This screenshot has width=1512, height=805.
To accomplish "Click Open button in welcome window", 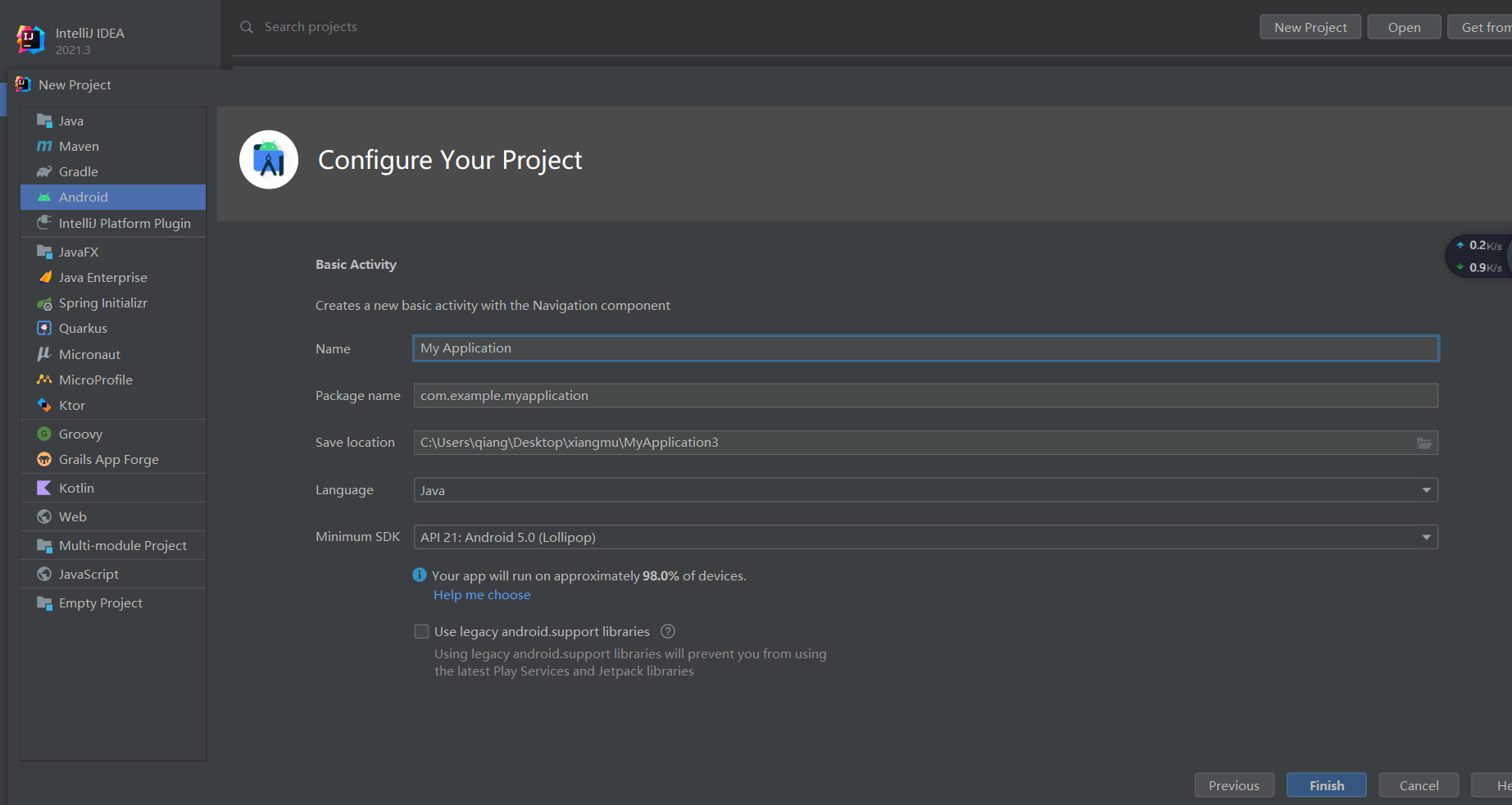I will [x=1404, y=27].
